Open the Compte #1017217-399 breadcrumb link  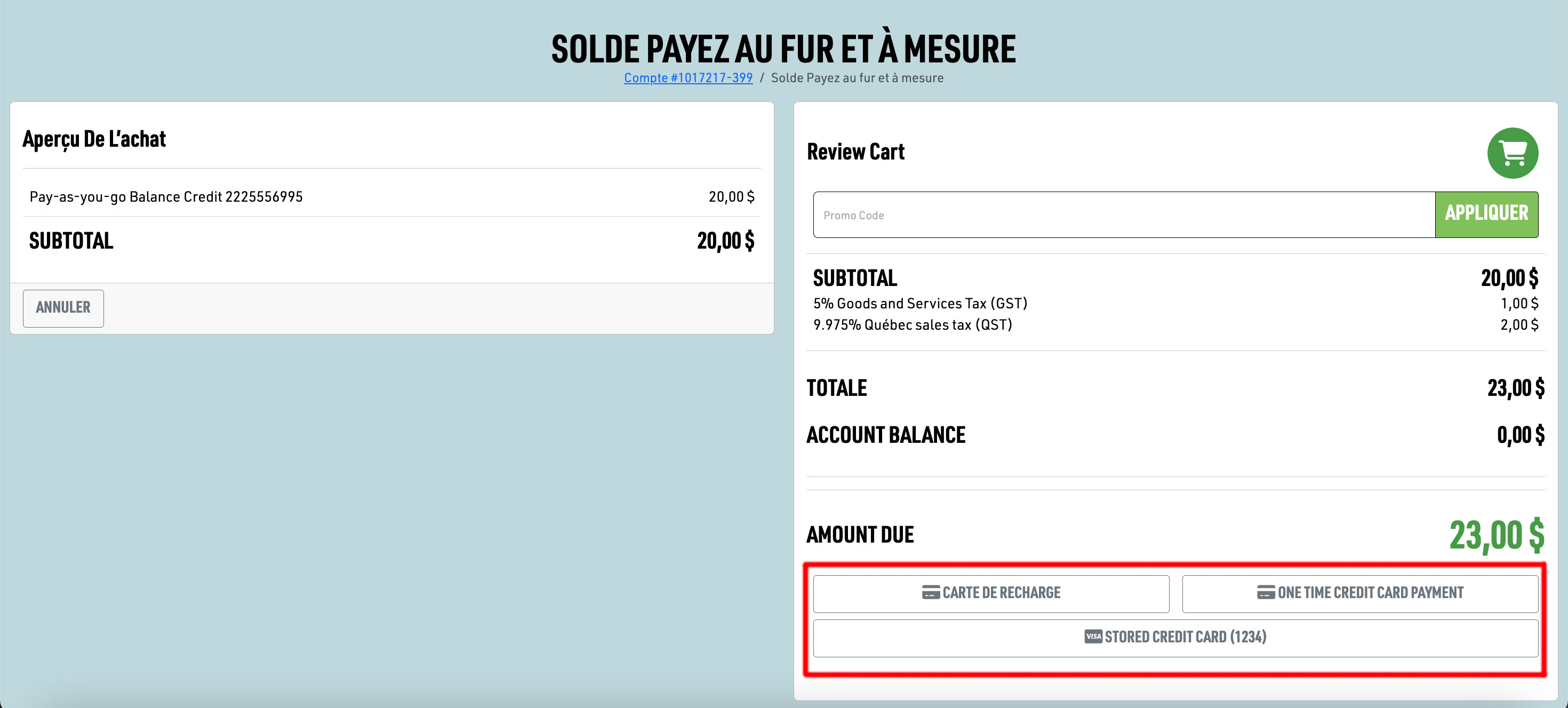click(688, 78)
